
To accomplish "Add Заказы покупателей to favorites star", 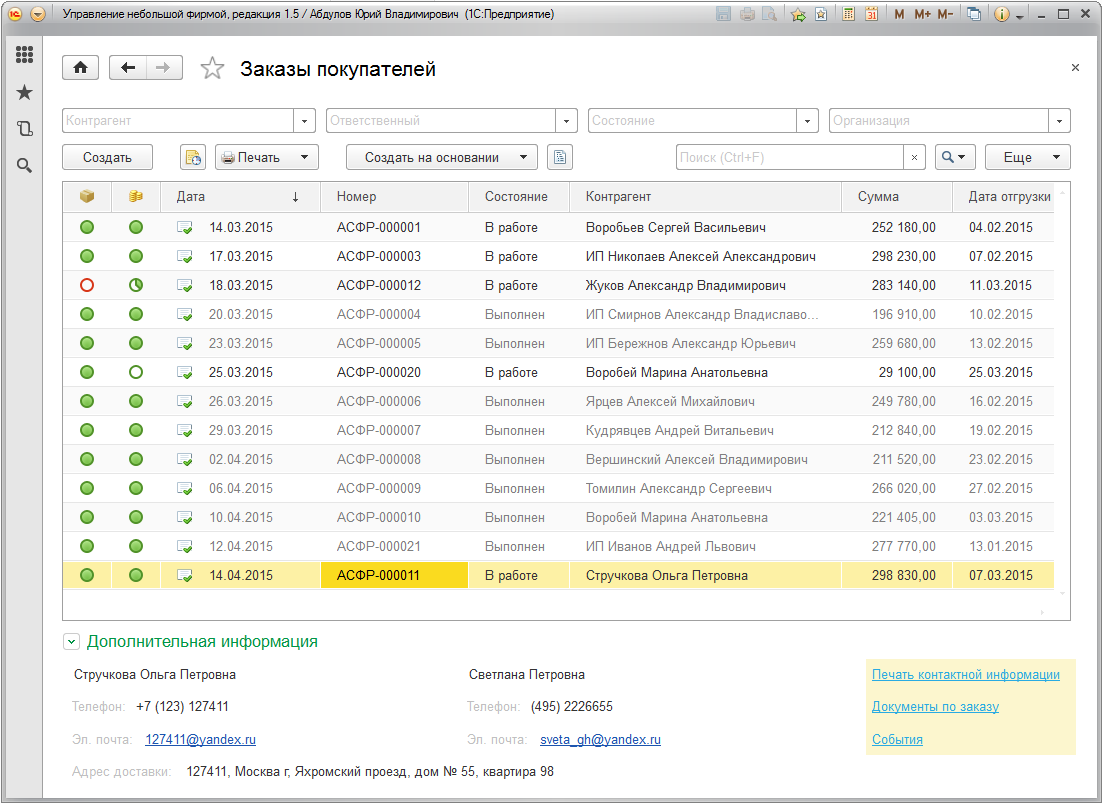I will pyautogui.click(x=212, y=69).
